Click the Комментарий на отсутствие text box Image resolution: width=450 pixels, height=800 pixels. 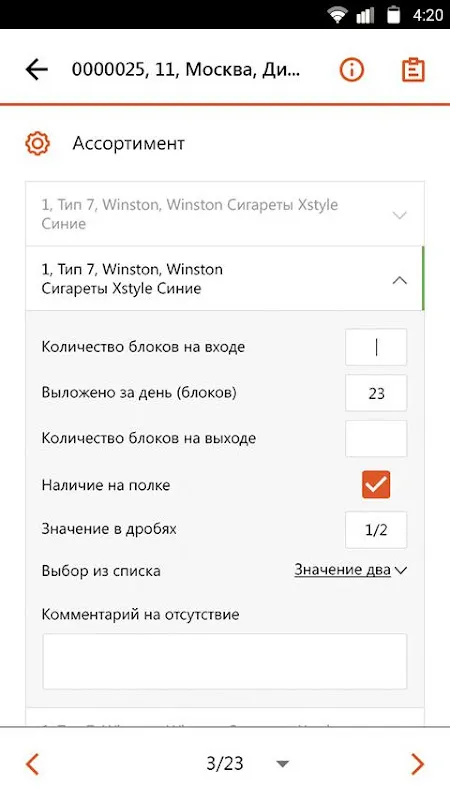224,662
